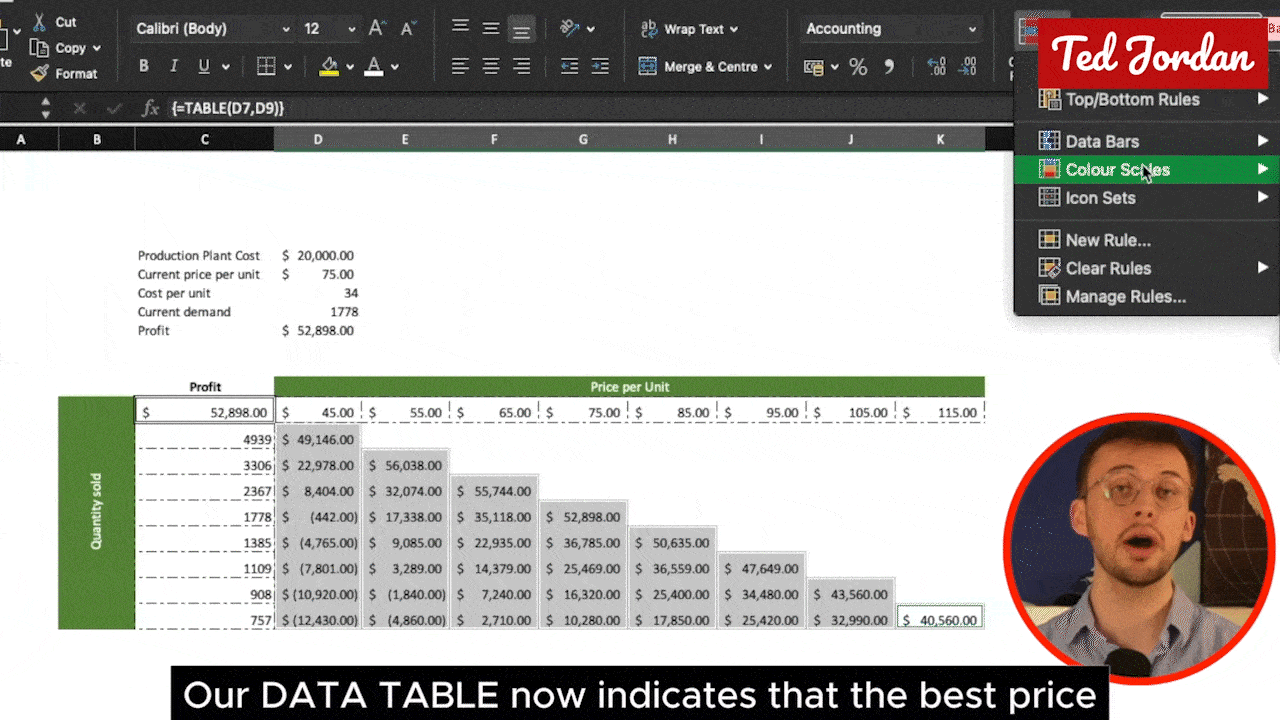
Task: Toggle italic formatting
Action: (174, 67)
